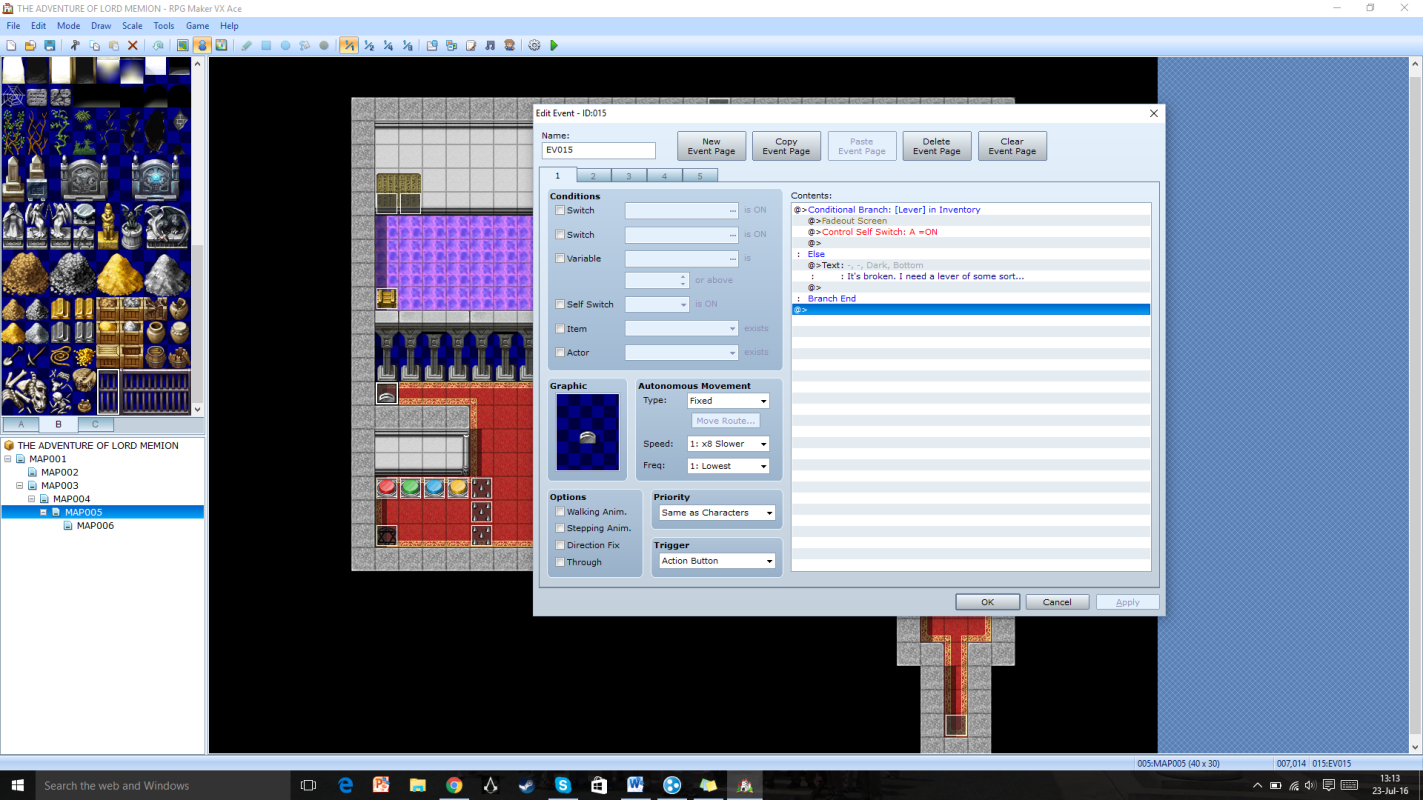The width and height of the screenshot is (1423, 800).
Task: Open the Database toolbar icon
Action: [432, 45]
